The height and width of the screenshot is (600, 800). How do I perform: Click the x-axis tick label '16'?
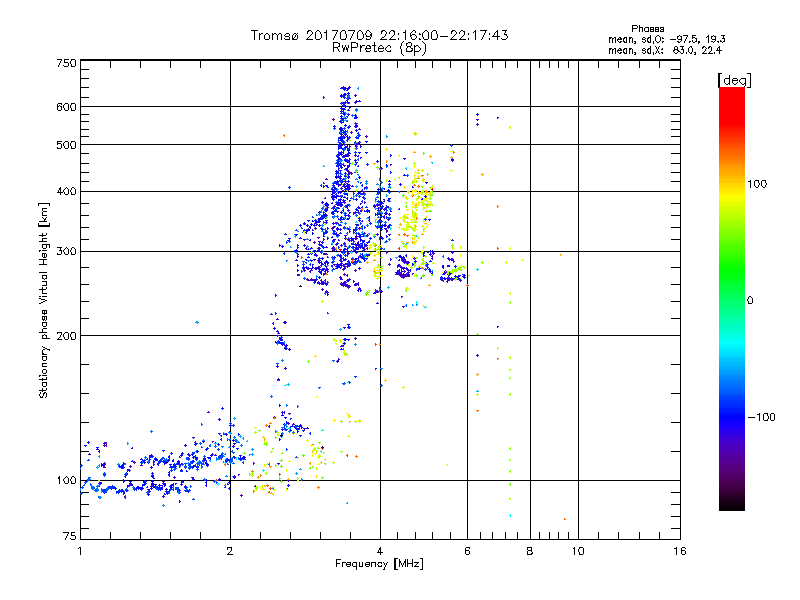pyautogui.click(x=680, y=551)
